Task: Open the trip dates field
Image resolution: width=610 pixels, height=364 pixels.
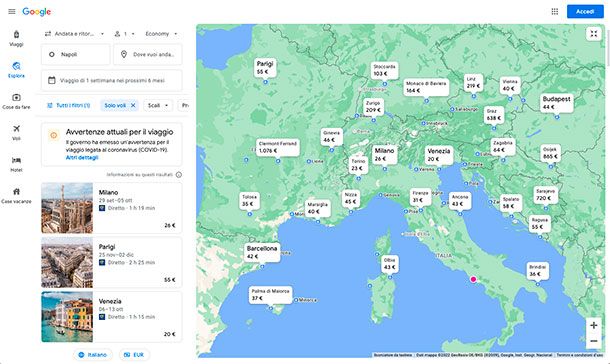Action: (x=112, y=80)
